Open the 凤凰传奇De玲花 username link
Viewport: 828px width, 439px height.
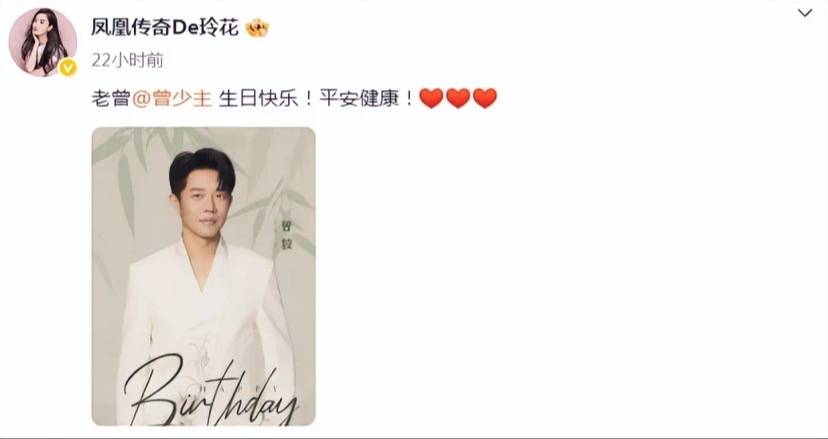tap(165, 27)
